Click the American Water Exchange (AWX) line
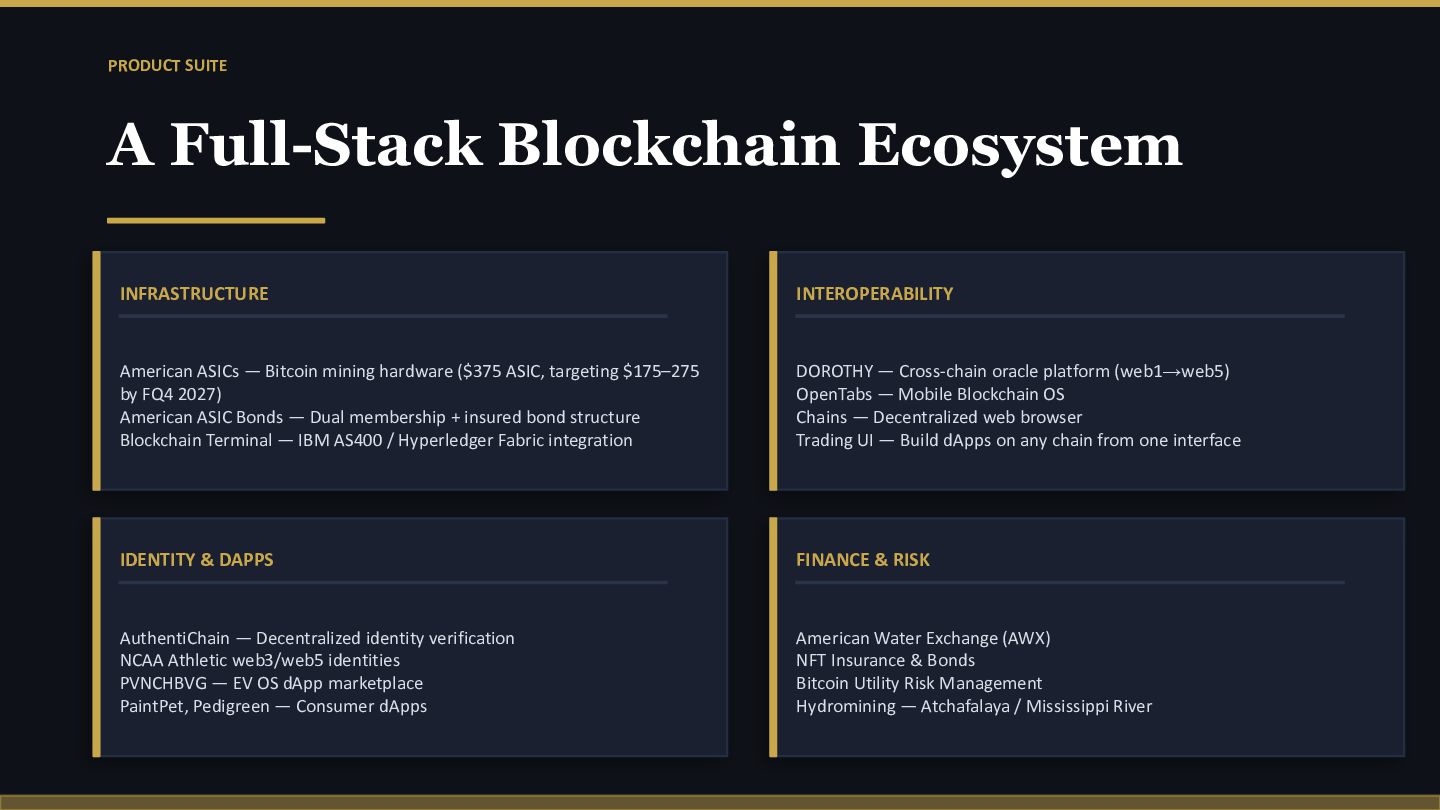The width and height of the screenshot is (1440, 810). [x=923, y=639]
